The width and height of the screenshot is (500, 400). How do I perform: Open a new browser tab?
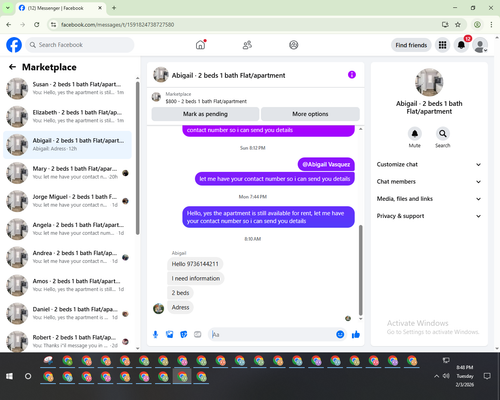[x=114, y=8]
